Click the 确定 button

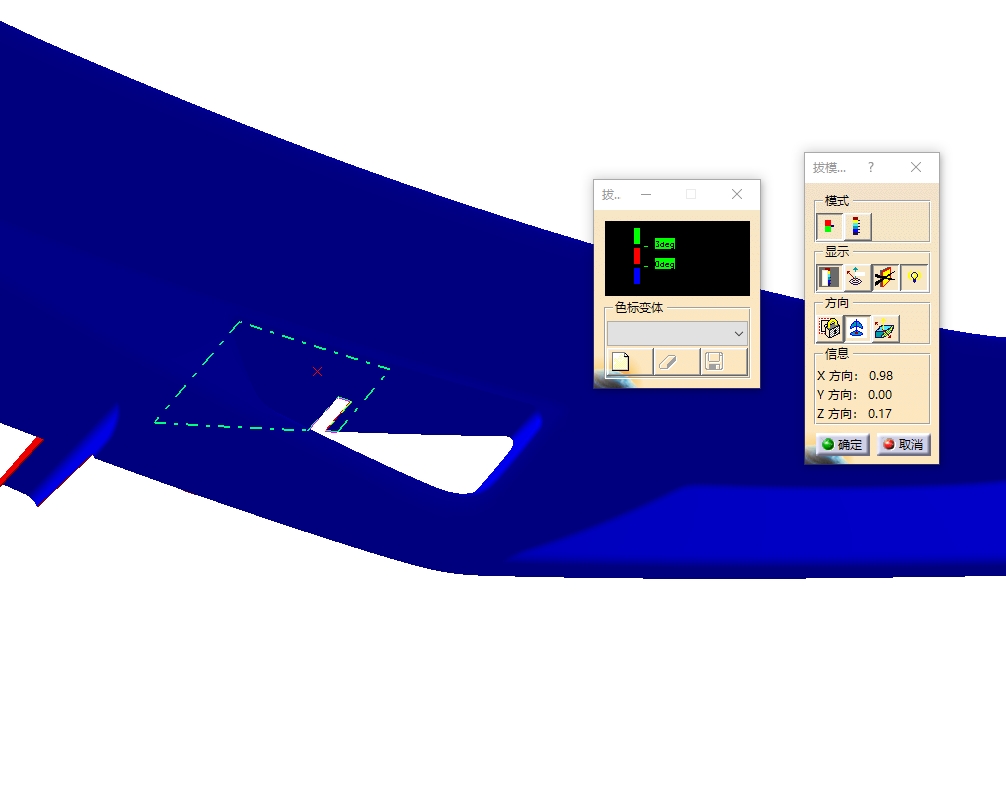tap(842, 445)
